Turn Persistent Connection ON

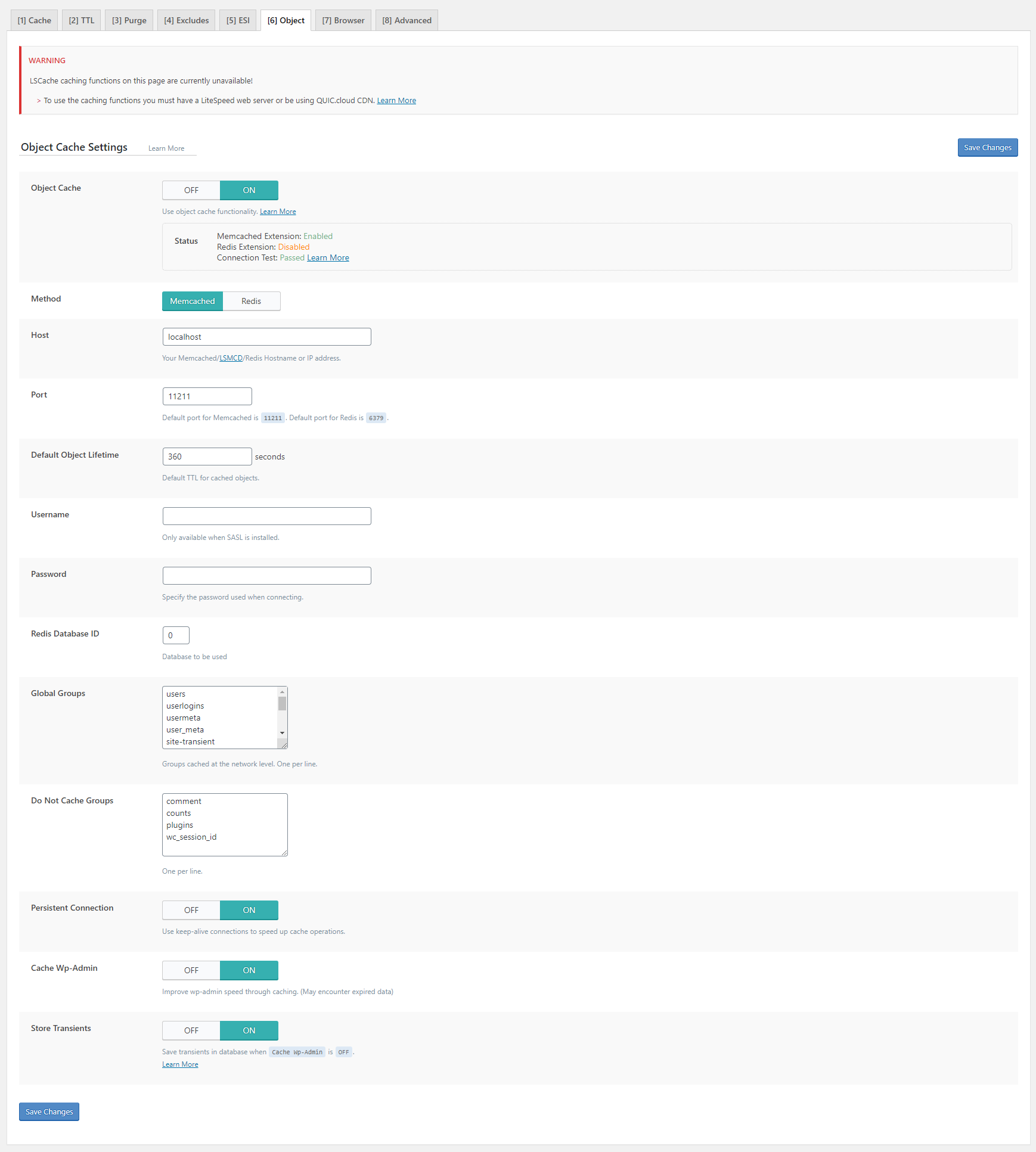[x=249, y=910]
